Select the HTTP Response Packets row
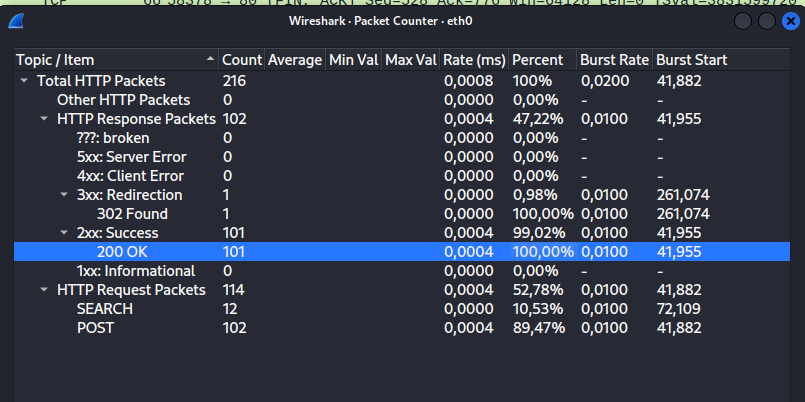Image resolution: width=805 pixels, height=402 pixels. [402, 119]
